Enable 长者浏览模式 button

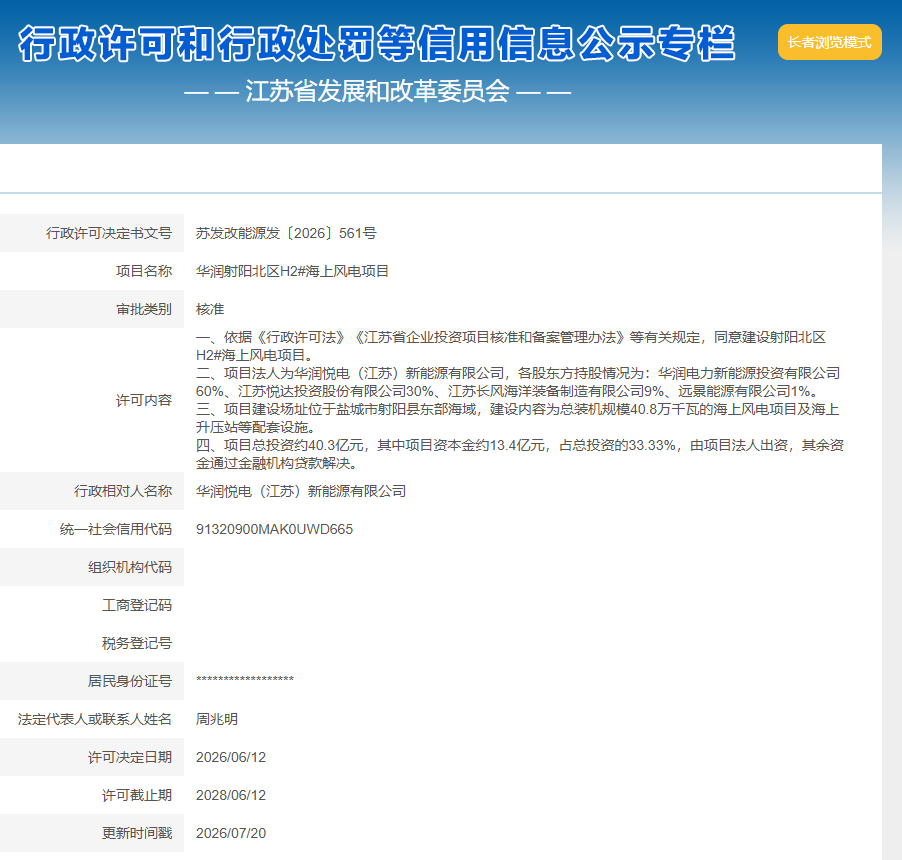829,42
